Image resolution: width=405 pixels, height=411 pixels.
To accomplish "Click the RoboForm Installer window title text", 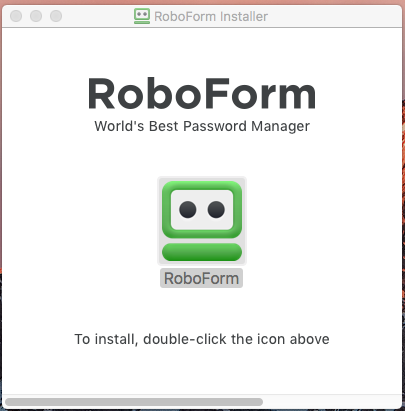I will point(211,16).
